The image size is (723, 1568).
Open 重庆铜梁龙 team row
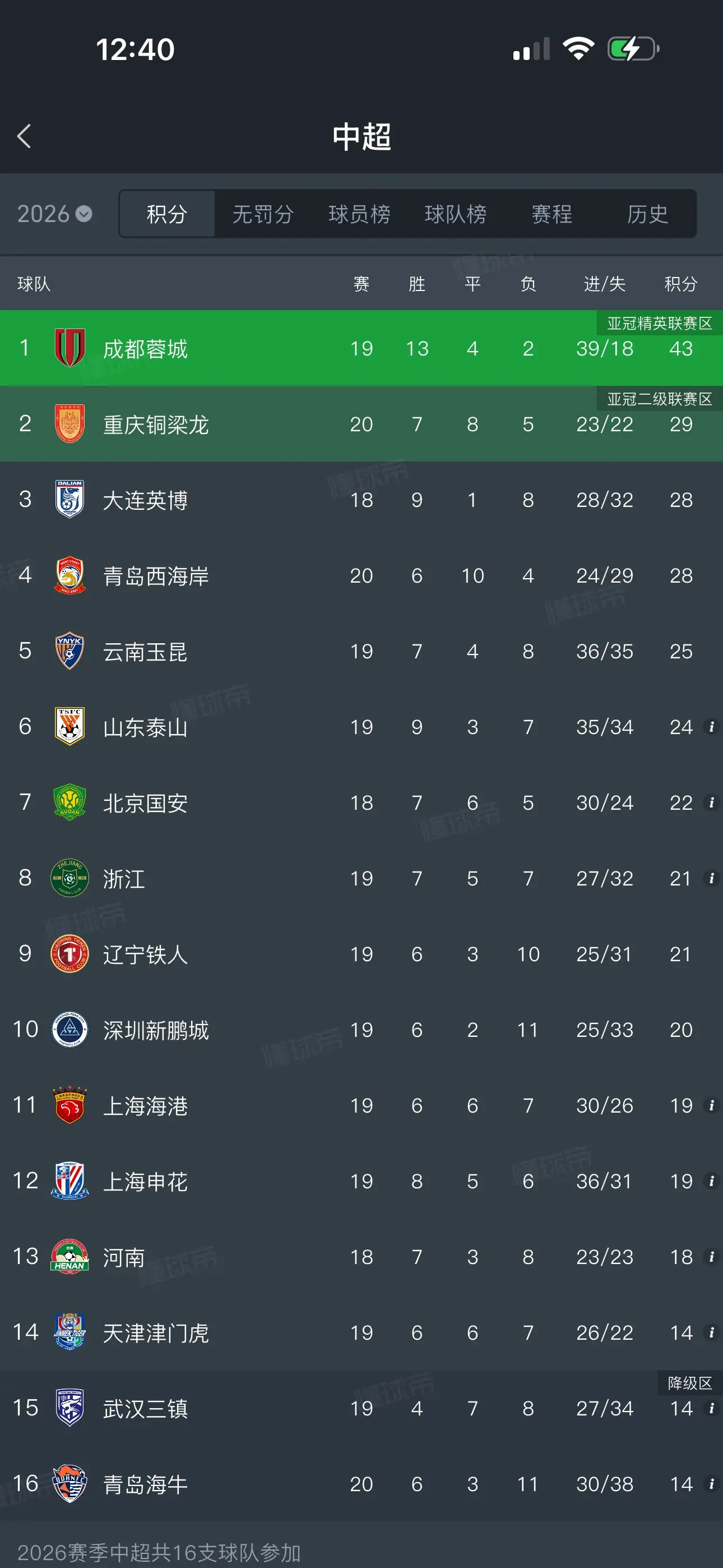pos(361,423)
